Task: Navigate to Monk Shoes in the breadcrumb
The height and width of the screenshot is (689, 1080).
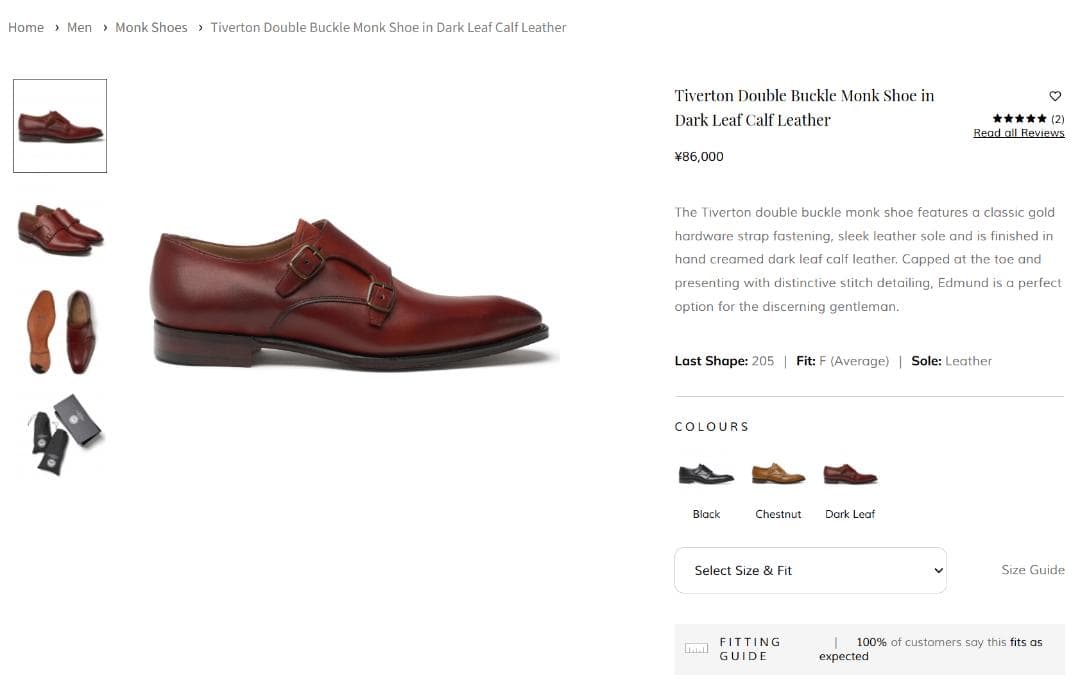Action: click(151, 27)
